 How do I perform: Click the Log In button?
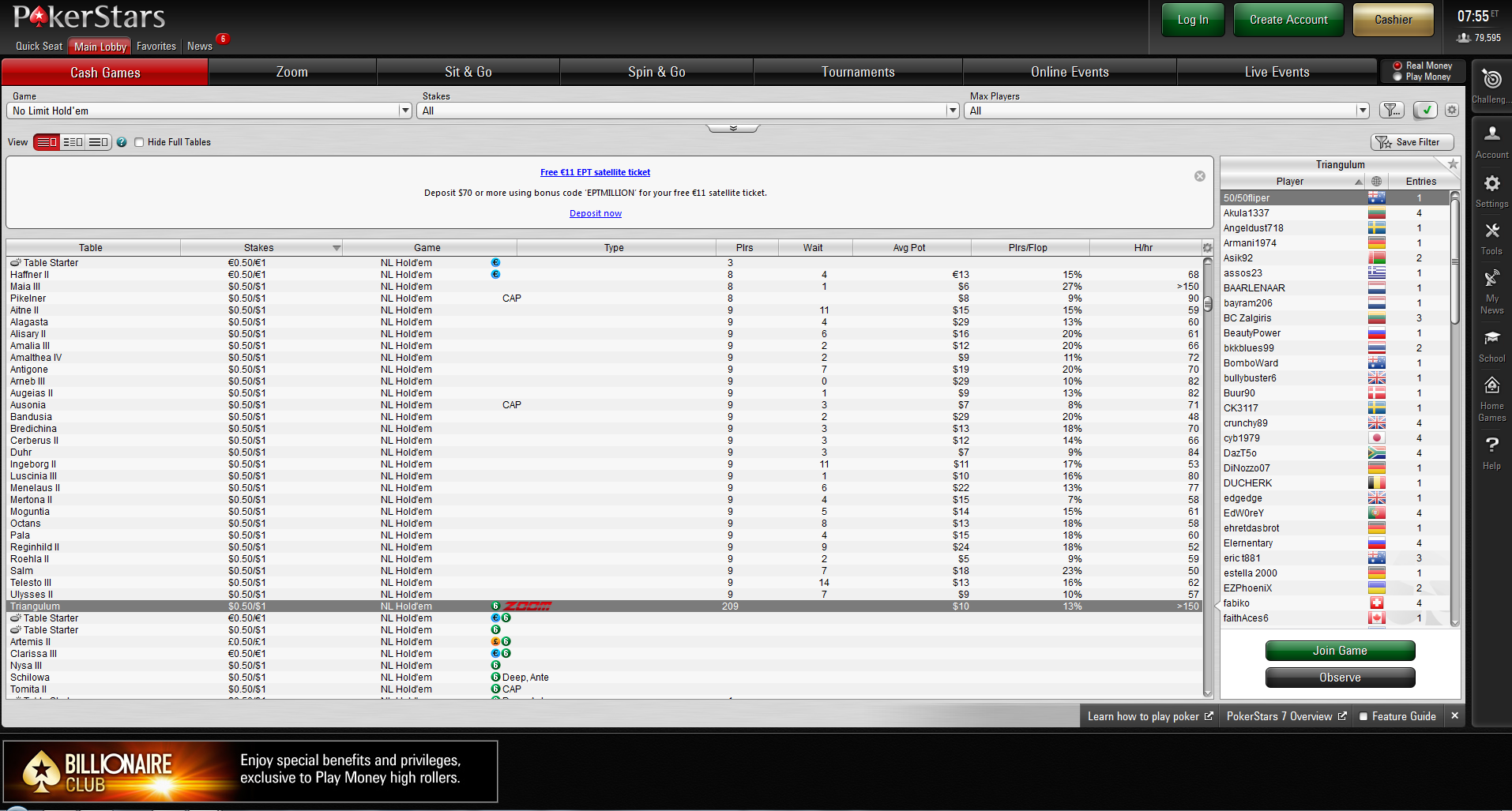[1193, 20]
